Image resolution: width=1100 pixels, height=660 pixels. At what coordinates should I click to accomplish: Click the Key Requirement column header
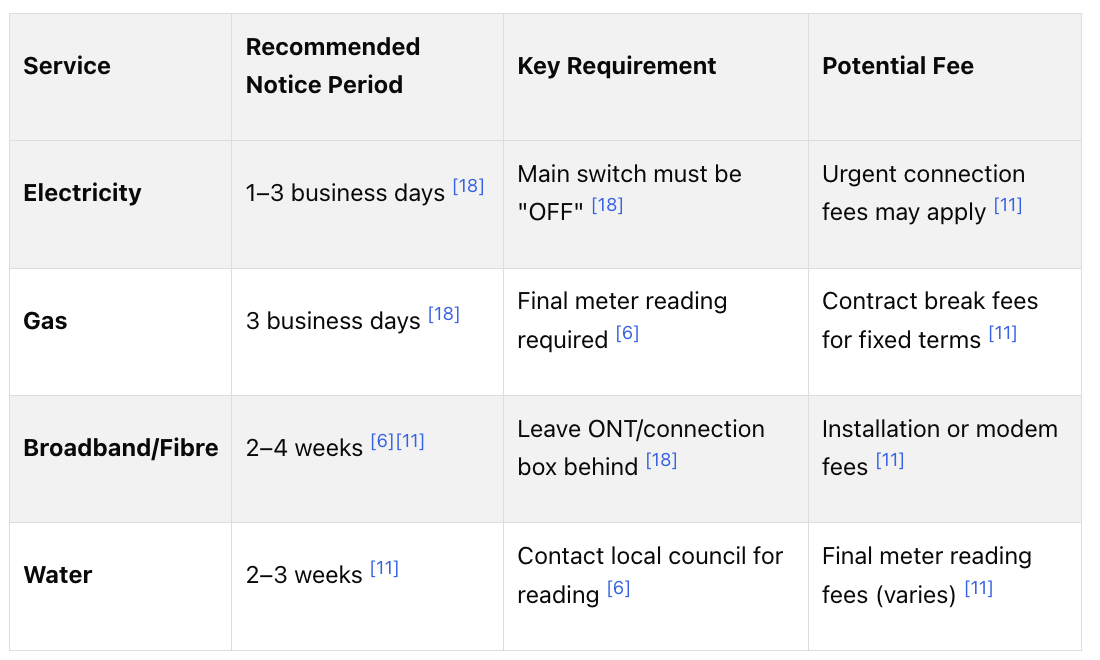tap(617, 66)
